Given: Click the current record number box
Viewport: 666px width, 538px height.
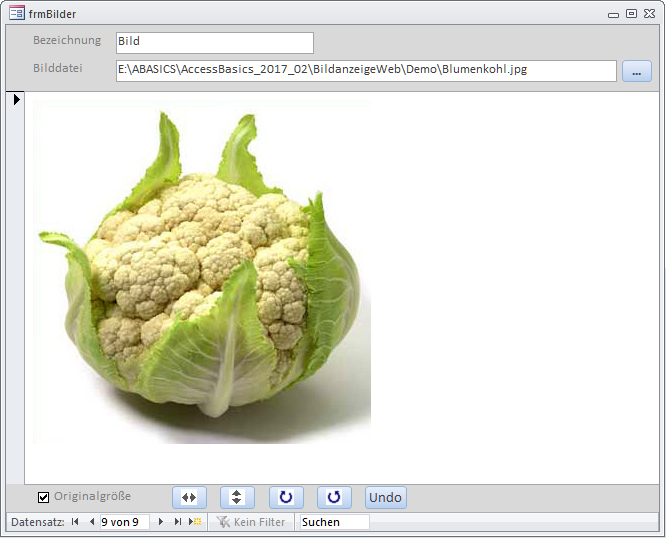Looking at the screenshot, I should coord(124,522).
